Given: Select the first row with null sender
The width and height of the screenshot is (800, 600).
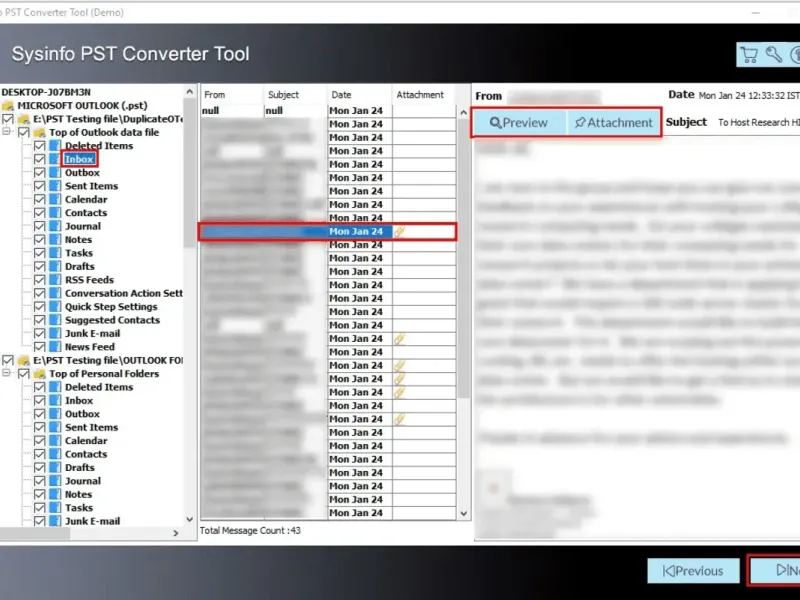Looking at the screenshot, I should click(328, 111).
